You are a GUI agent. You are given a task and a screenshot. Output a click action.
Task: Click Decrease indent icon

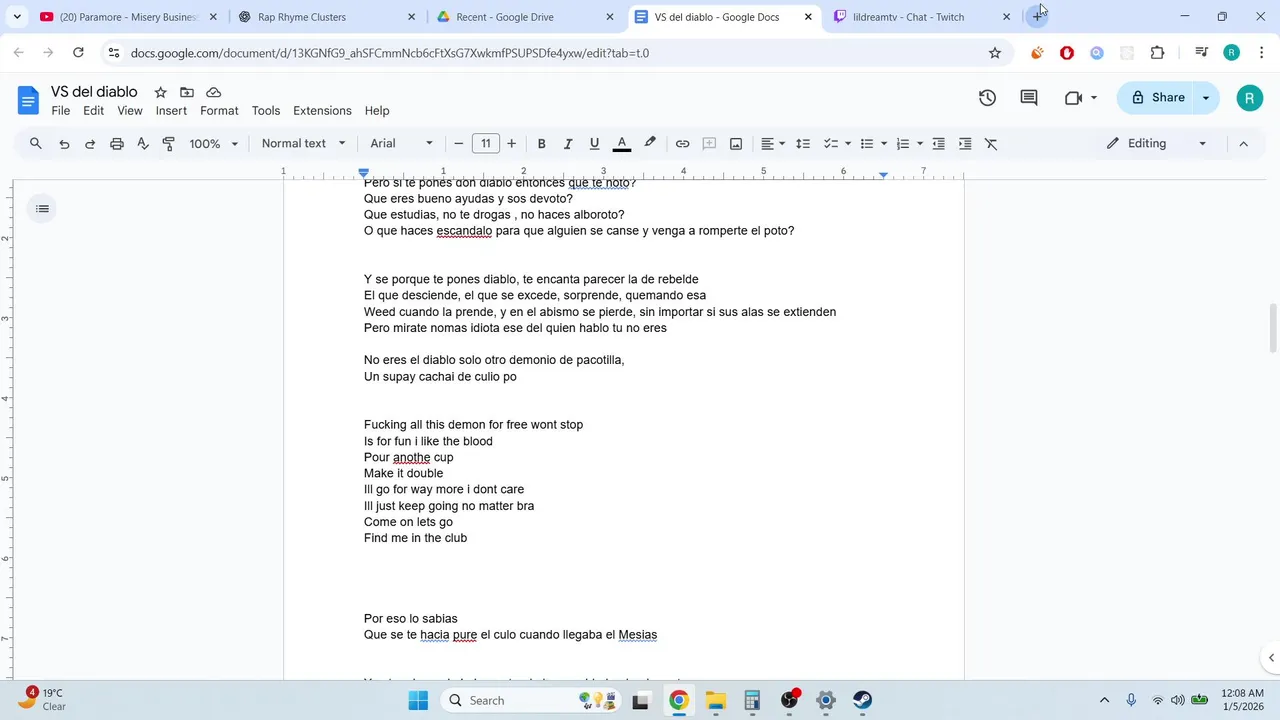pyautogui.click(x=939, y=144)
